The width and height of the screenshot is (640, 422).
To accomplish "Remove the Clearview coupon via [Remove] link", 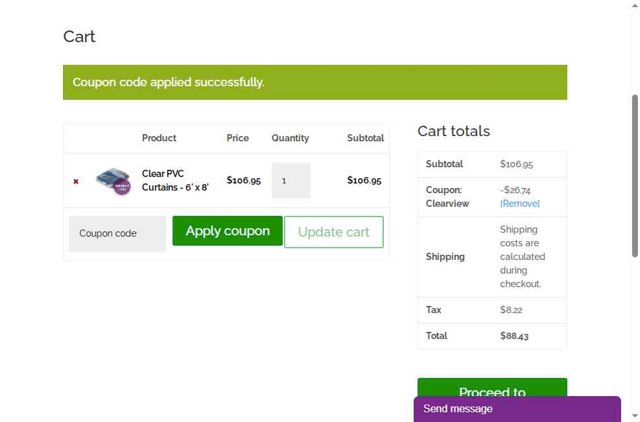I will coord(520,203).
